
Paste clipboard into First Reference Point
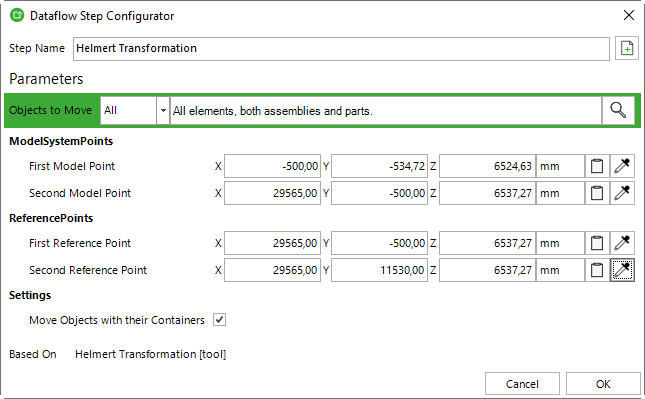tap(597, 243)
